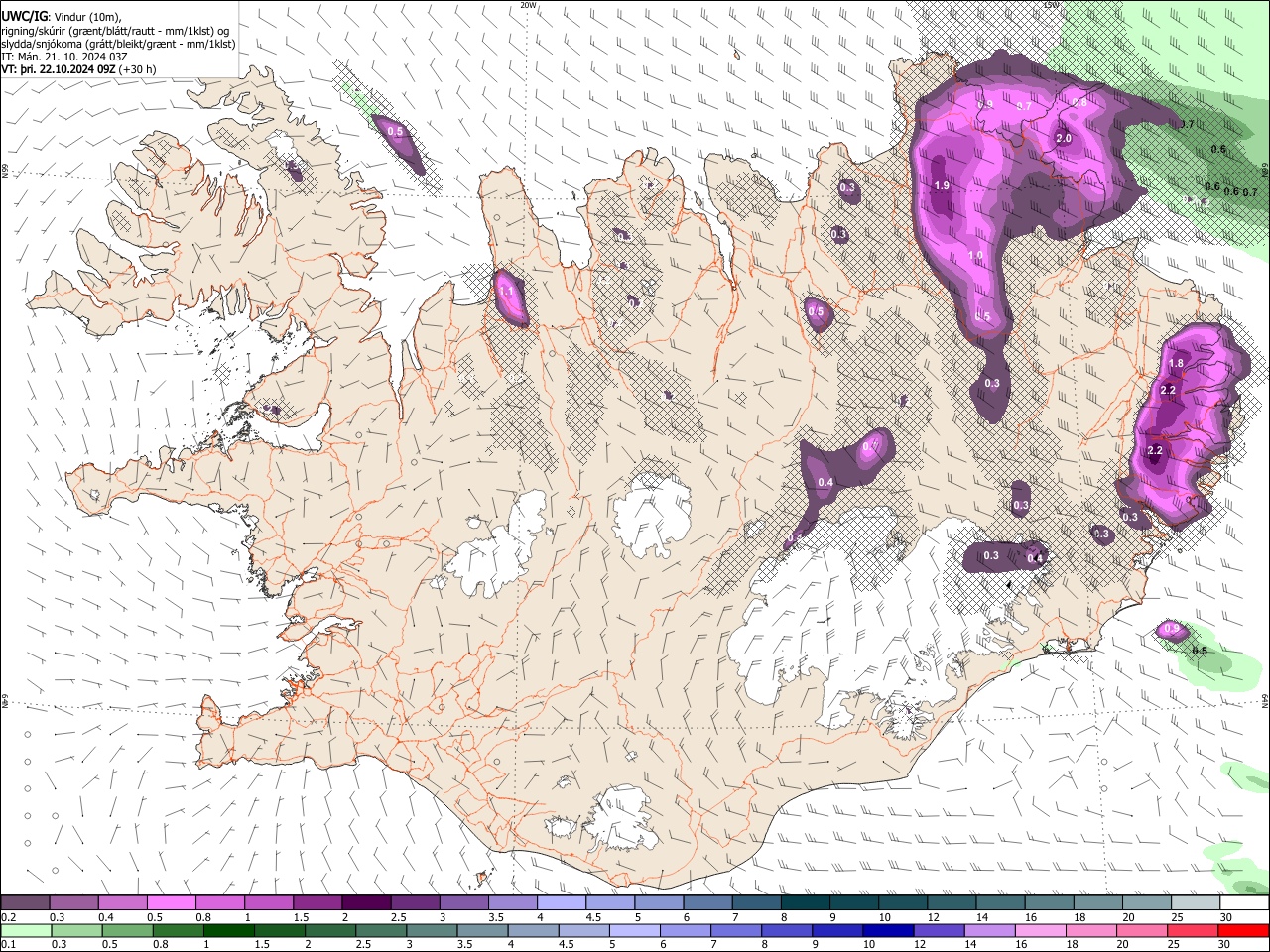The height and width of the screenshot is (952, 1270).
Task: Click the '20W' longitude label
Action: [528, 5]
